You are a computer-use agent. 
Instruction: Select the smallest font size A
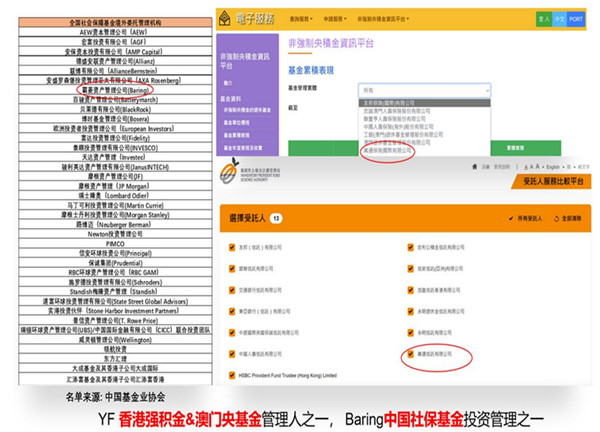point(526,167)
